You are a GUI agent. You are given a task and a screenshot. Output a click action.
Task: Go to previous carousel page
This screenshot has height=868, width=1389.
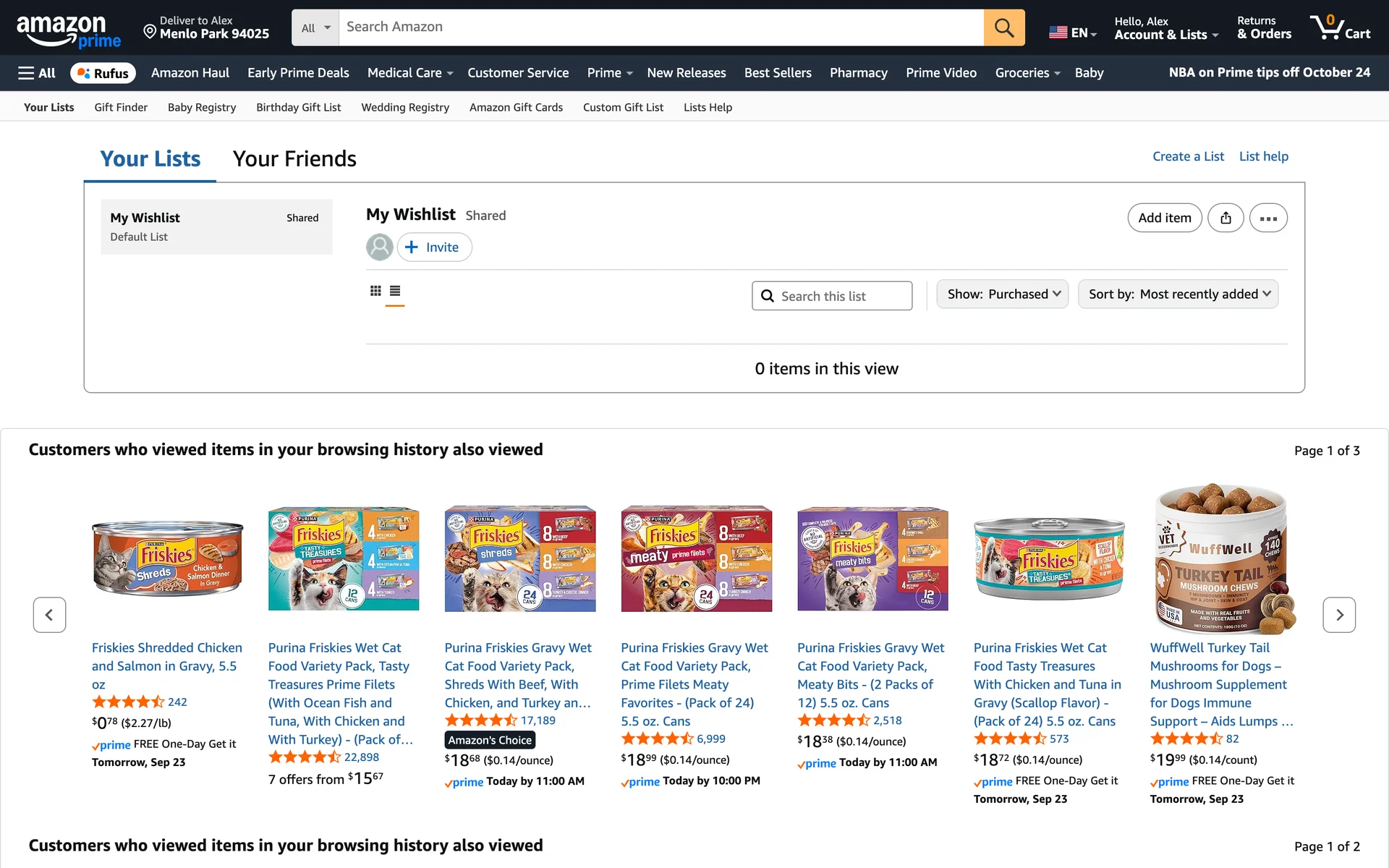tap(49, 615)
